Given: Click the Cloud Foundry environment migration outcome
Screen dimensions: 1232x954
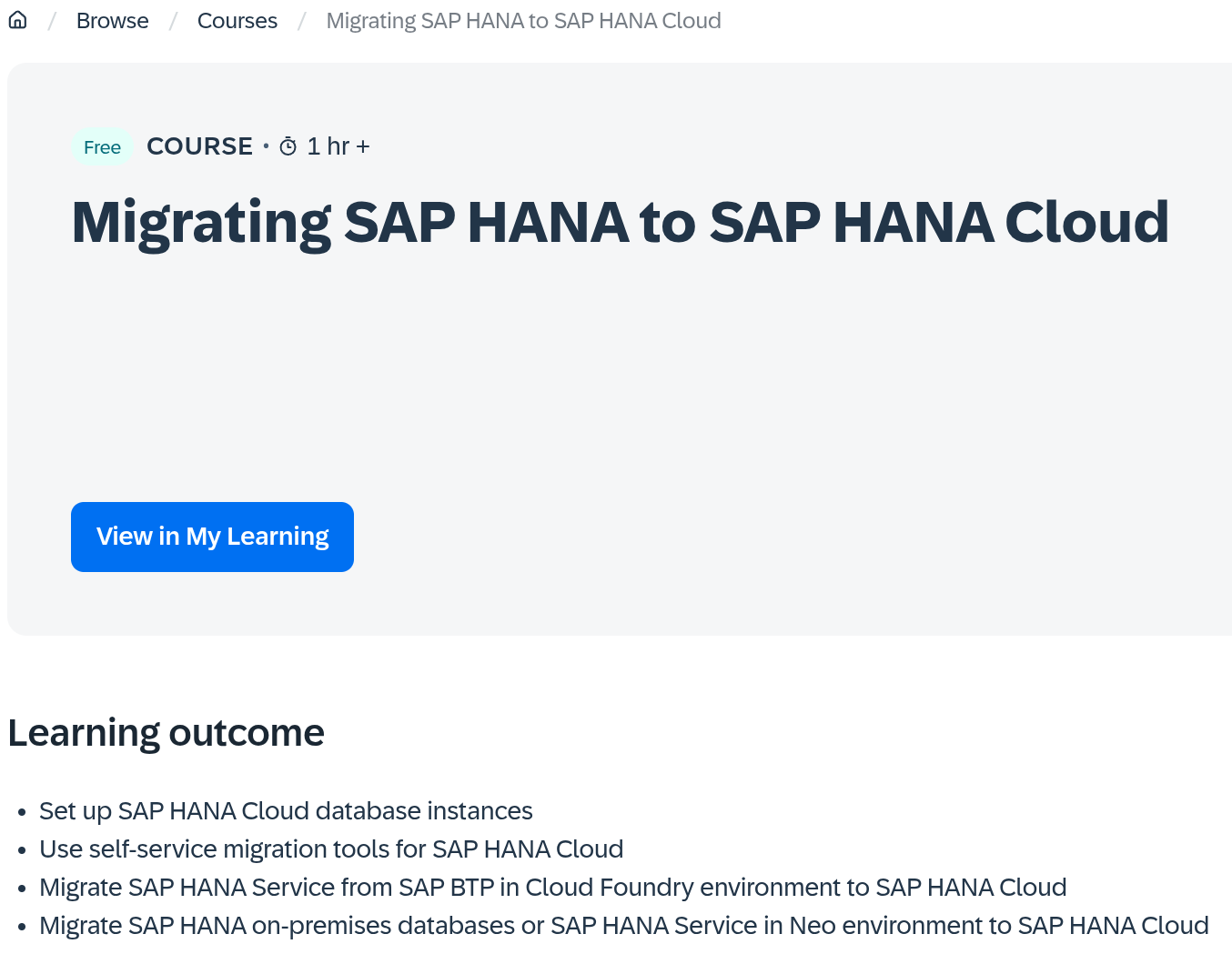Looking at the screenshot, I should point(552,887).
